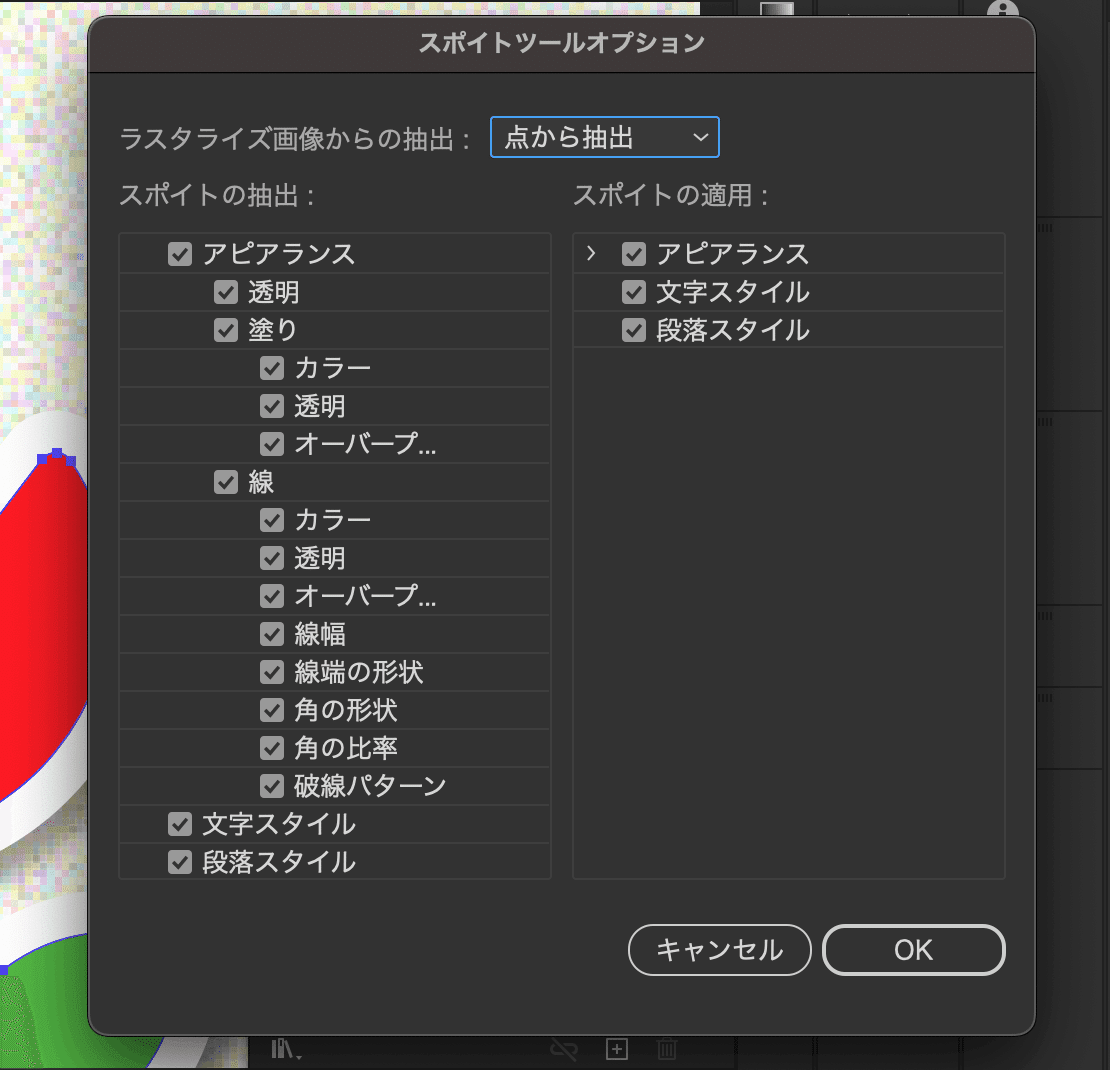Click the new item plus icon in the bottom panel
The height and width of the screenshot is (1070, 1110).
click(x=617, y=1049)
